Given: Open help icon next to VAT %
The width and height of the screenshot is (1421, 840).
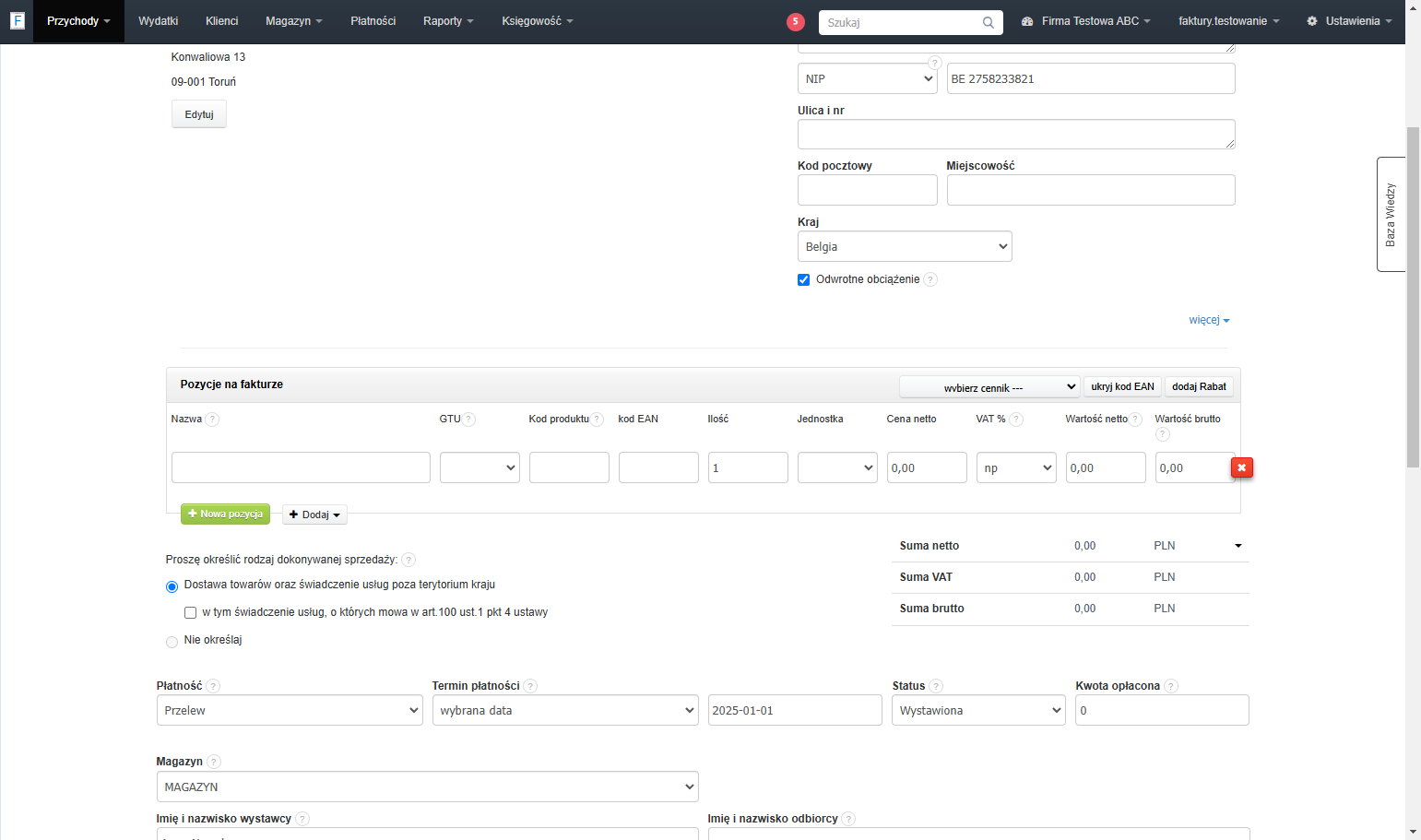Looking at the screenshot, I should [x=1016, y=420].
